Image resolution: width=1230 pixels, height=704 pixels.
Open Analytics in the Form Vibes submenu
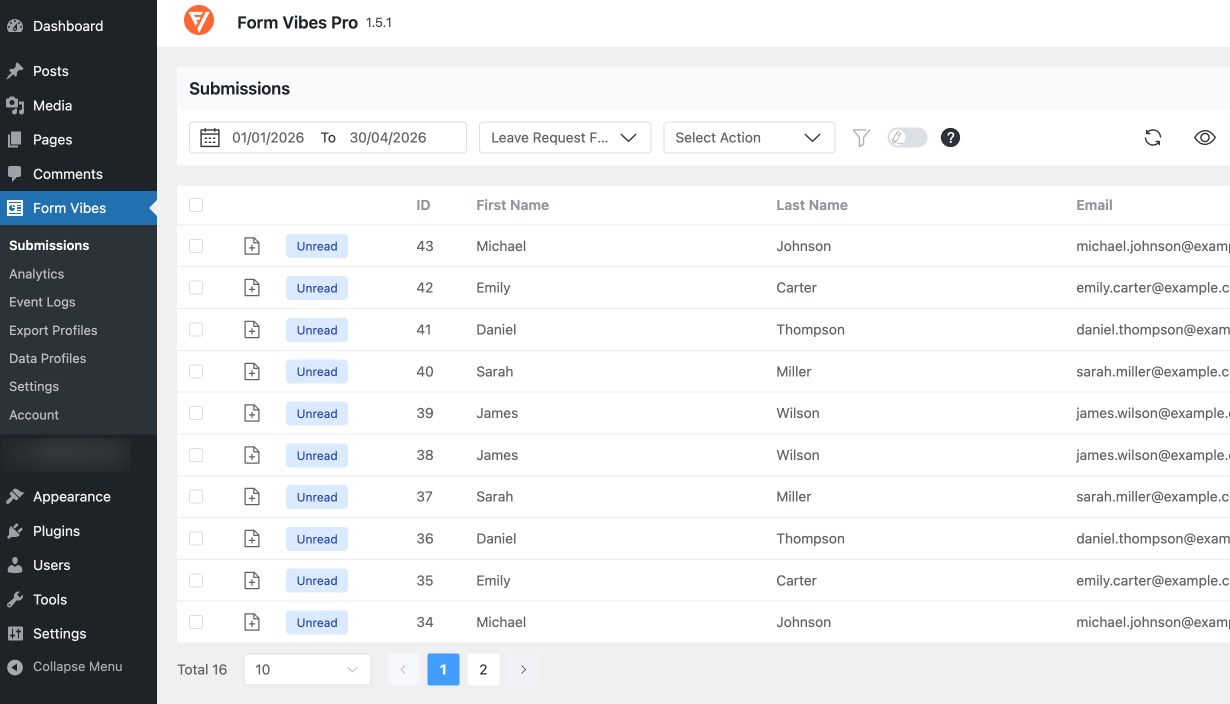point(37,274)
